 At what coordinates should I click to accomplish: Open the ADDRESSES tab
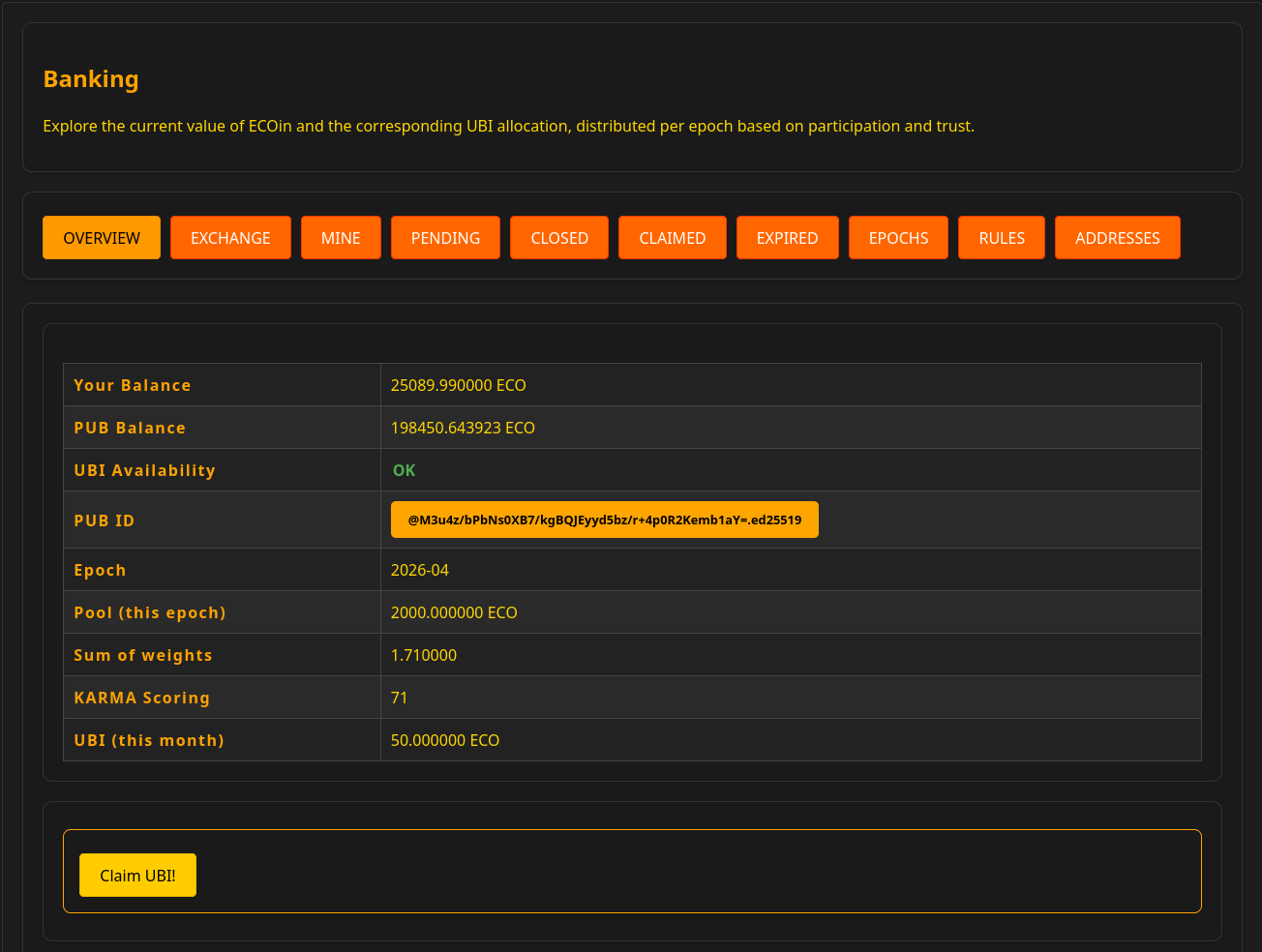pos(1117,238)
